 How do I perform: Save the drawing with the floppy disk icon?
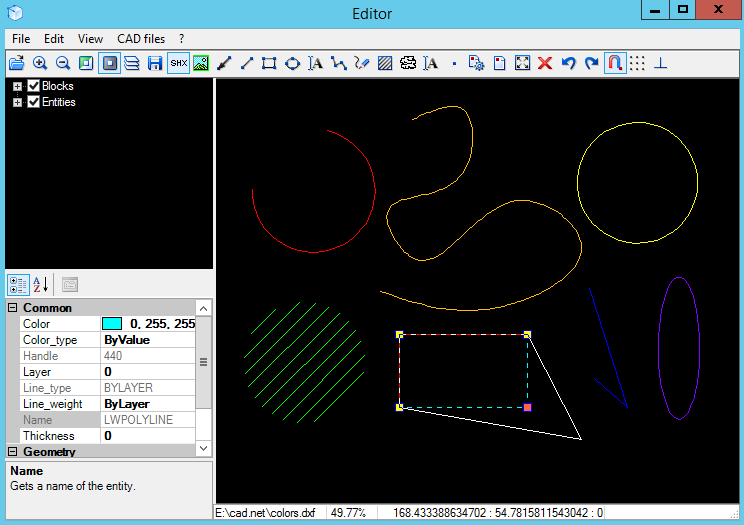(155, 63)
